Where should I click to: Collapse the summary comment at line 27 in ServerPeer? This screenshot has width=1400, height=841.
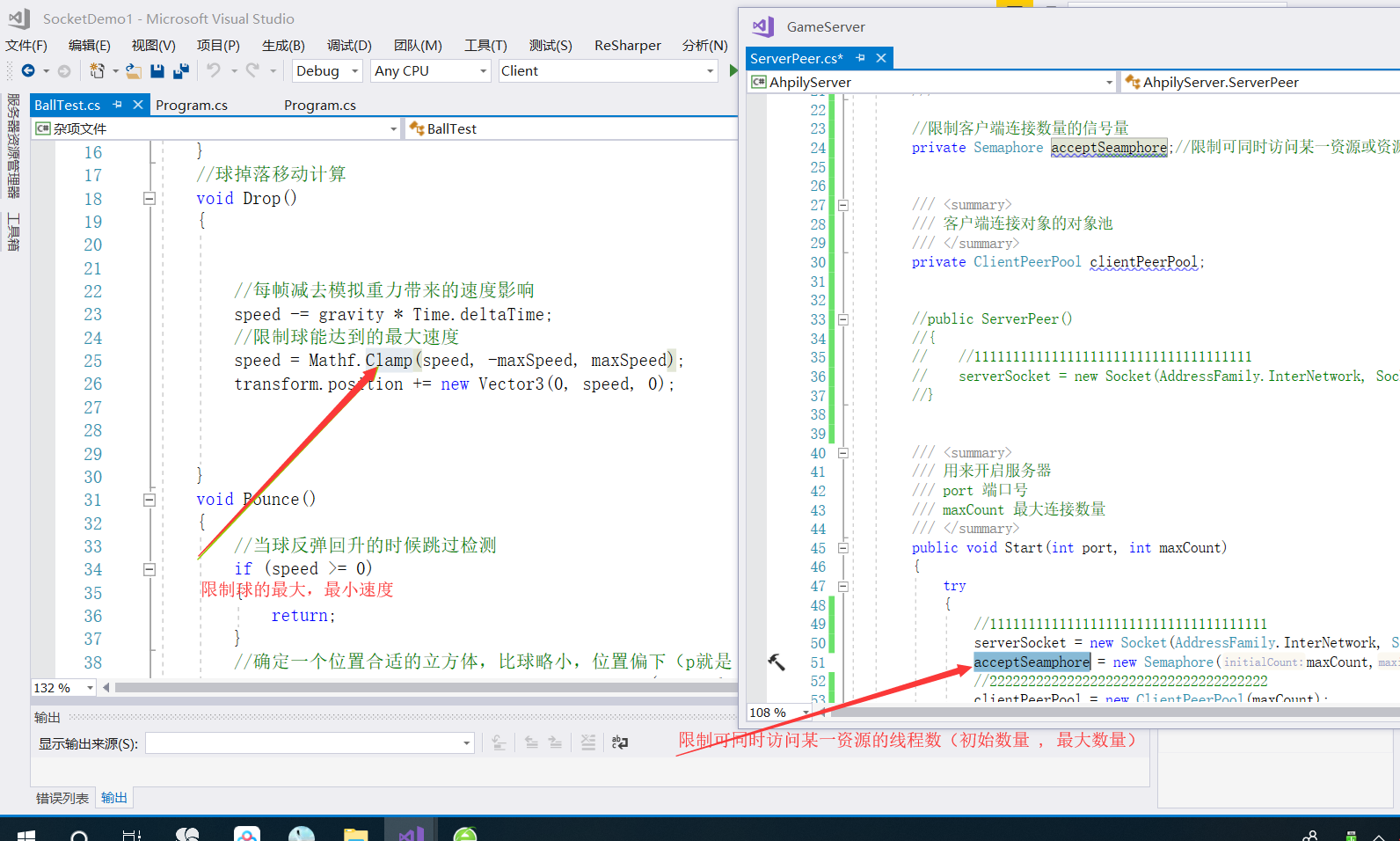click(x=842, y=205)
